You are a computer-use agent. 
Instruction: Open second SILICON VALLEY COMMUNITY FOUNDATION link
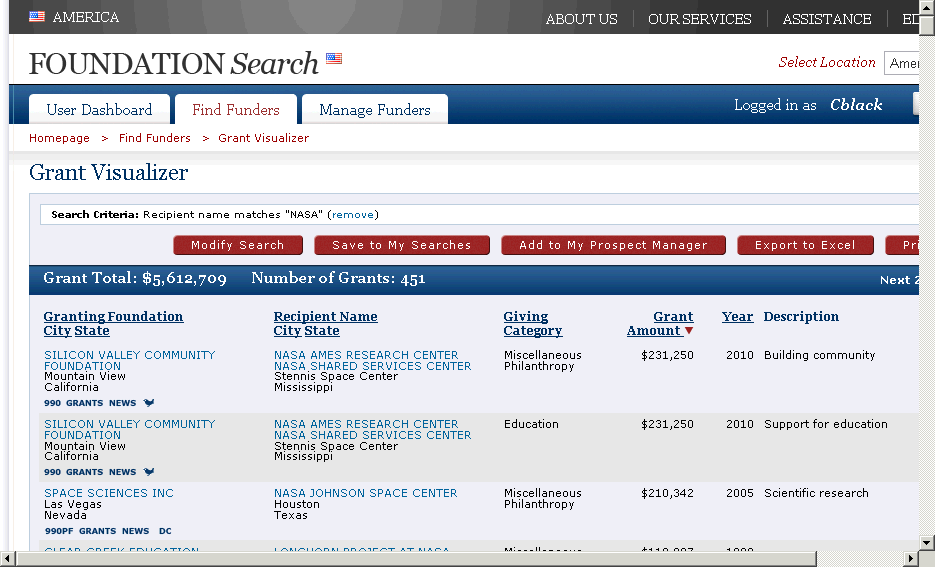pyautogui.click(x=129, y=429)
